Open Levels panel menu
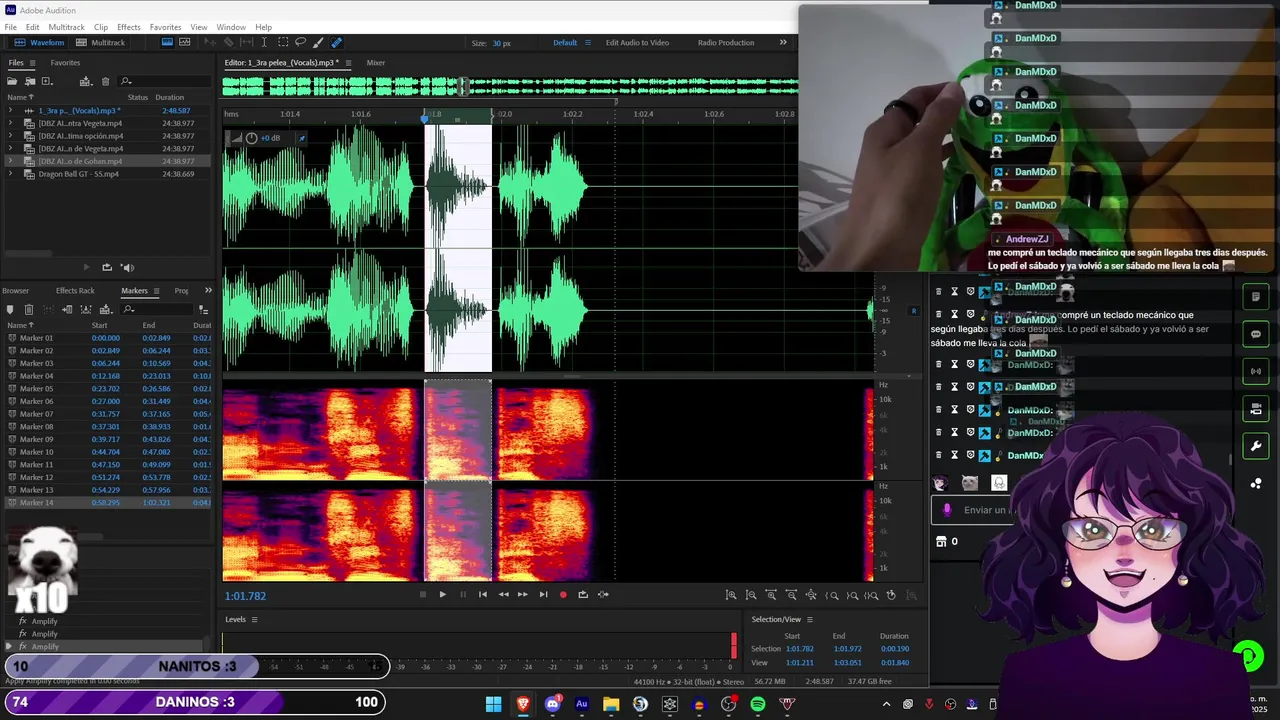Screen dimensions: 1280x720 [254, 620]
